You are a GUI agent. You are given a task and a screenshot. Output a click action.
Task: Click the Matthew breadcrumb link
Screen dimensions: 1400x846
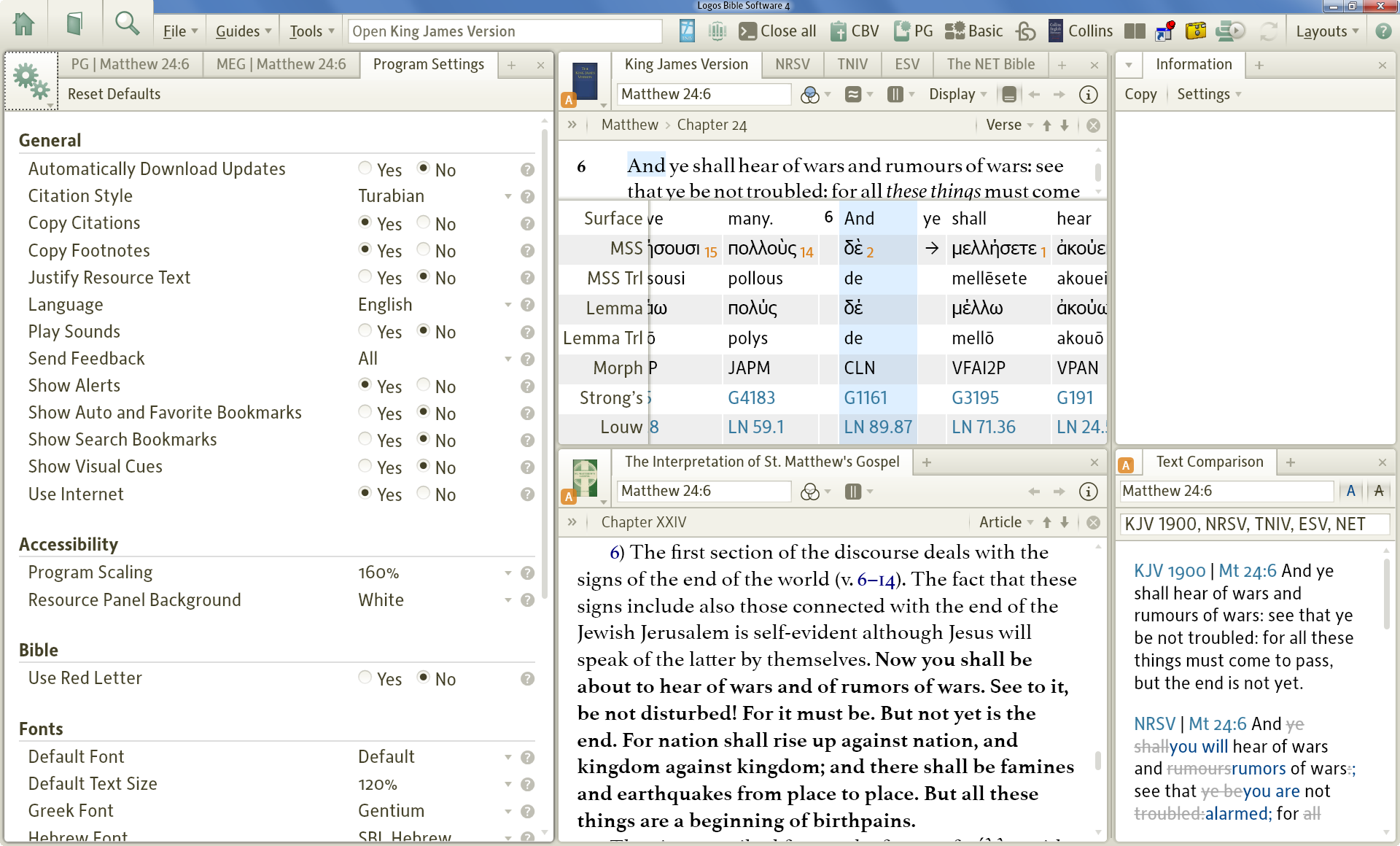[629, 125]
